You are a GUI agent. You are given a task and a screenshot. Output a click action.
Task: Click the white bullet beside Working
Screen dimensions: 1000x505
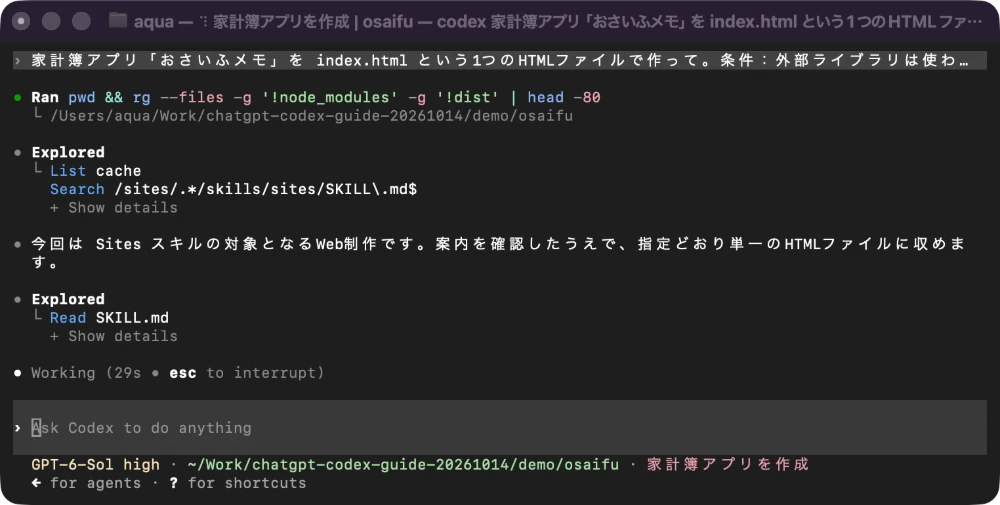pos(18,373)
